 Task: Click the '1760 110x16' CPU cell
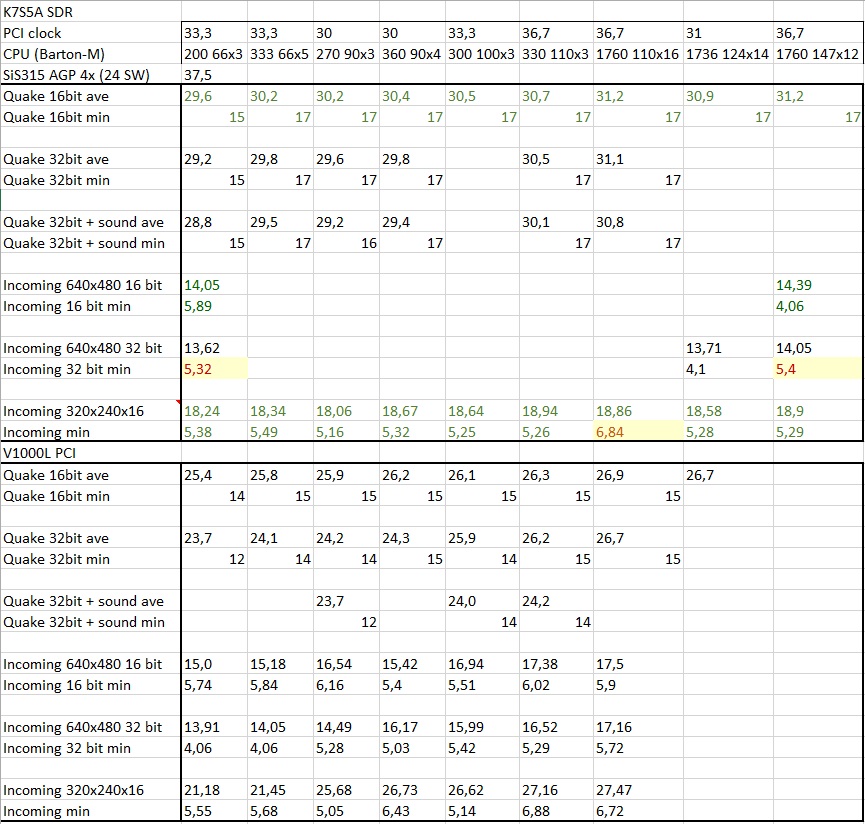637,54
